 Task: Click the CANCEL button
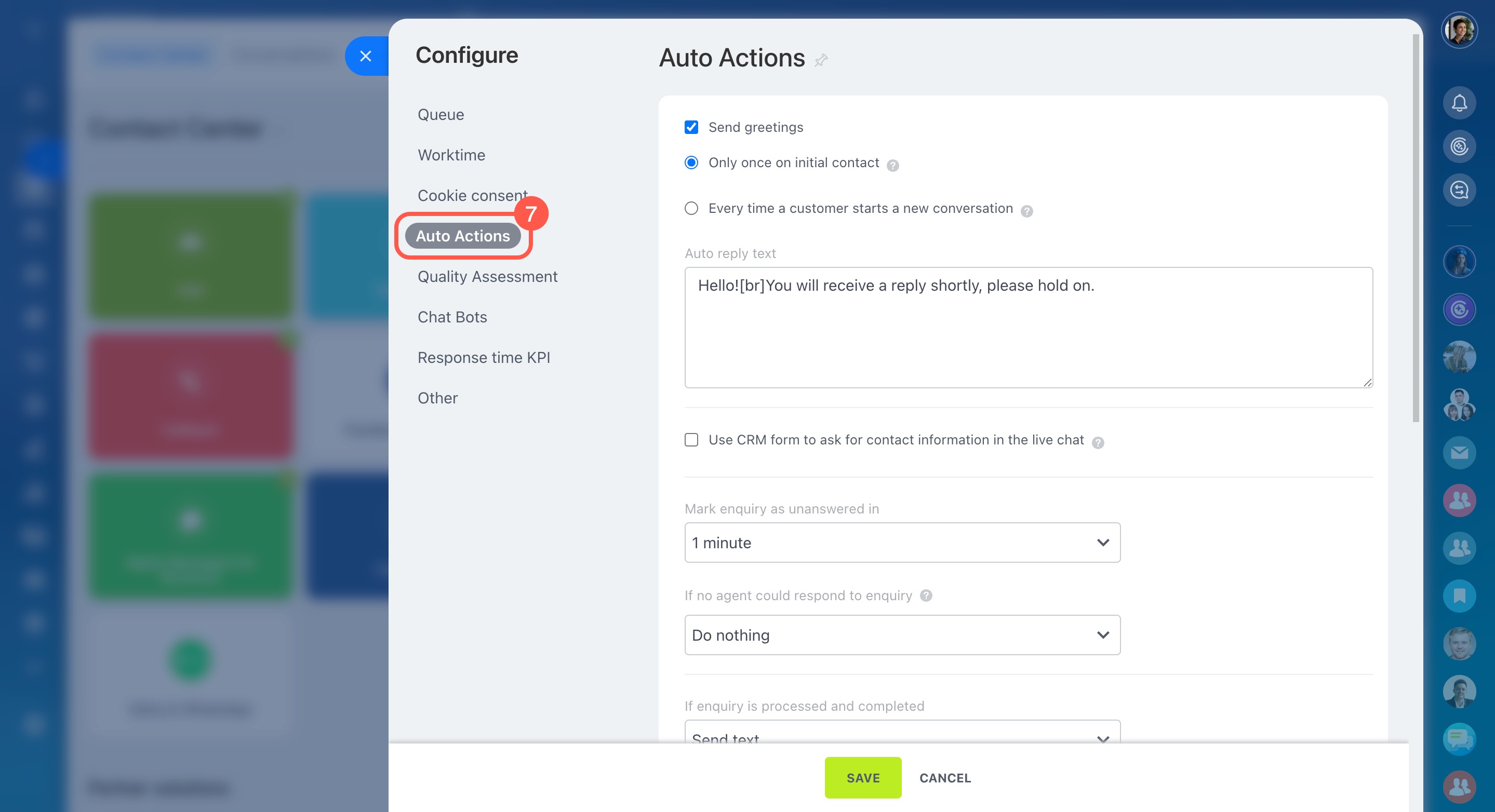[945, 778]
